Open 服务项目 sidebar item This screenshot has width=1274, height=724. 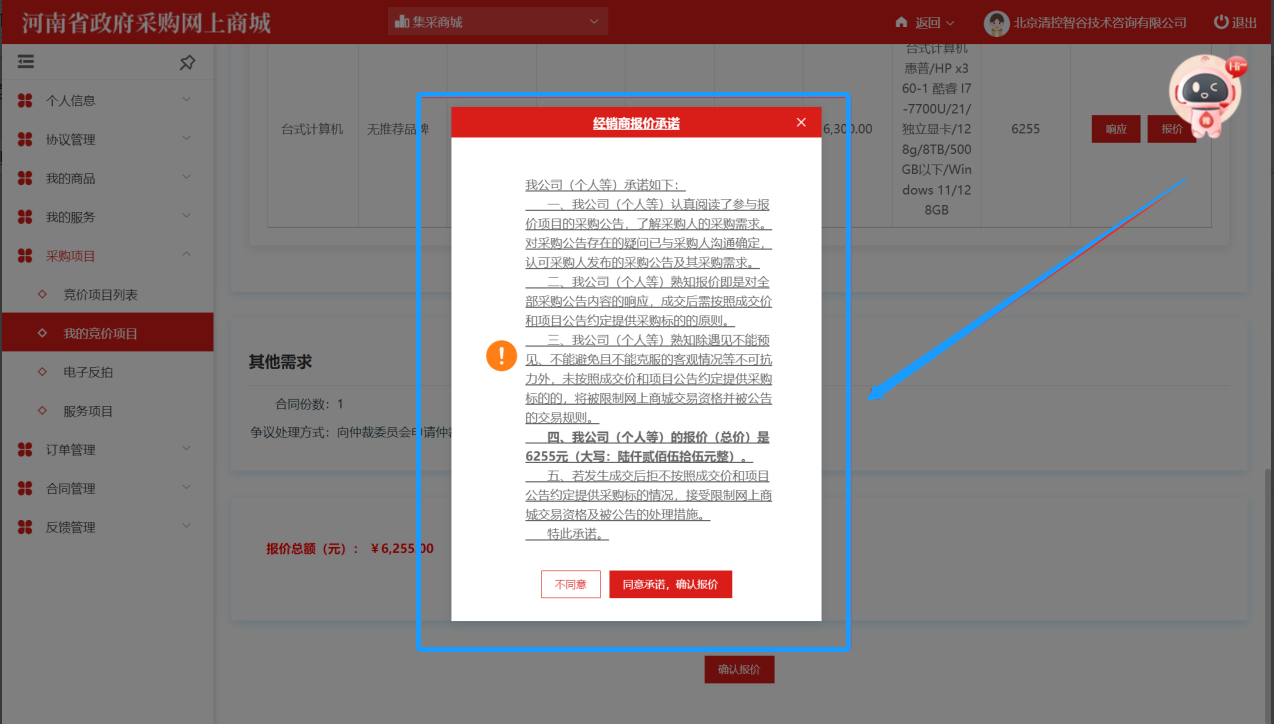point(88,411)
